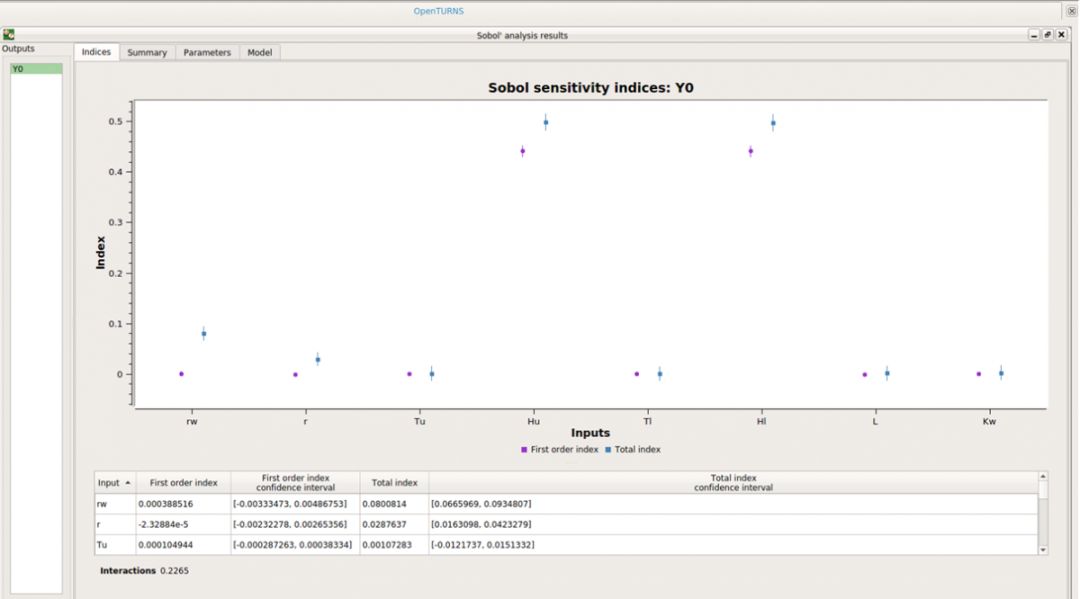The height and width of the screenshot is (599, 1080).
Task: Minimize the Sobol' analysis results subwindow
Action: coord(1034,34)
